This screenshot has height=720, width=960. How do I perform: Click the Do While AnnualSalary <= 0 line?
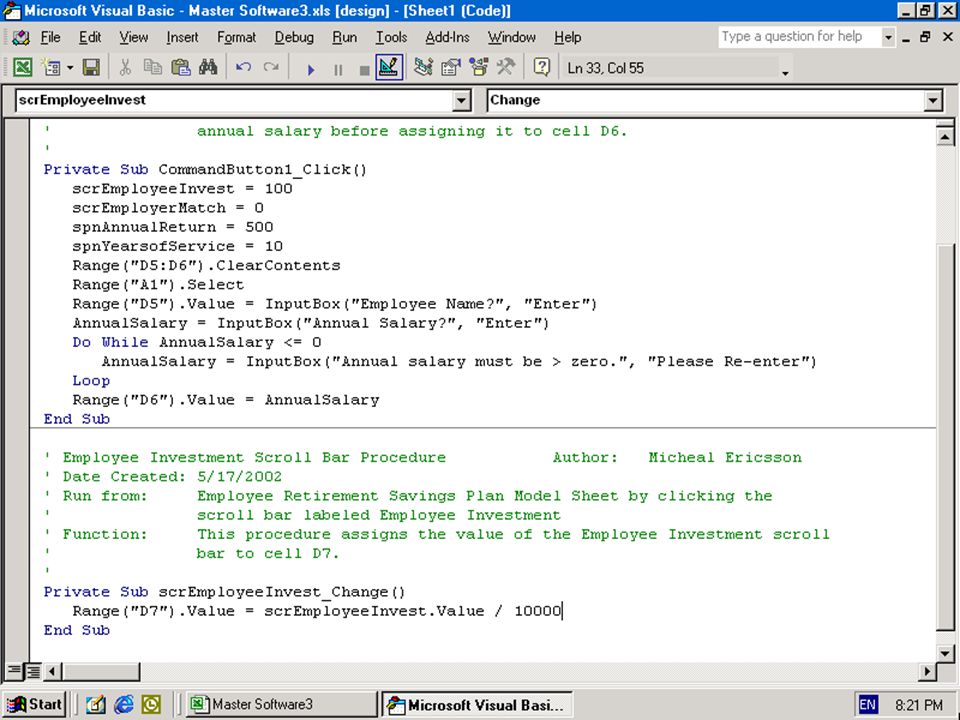pyautogui.click(x=197, y=342)
